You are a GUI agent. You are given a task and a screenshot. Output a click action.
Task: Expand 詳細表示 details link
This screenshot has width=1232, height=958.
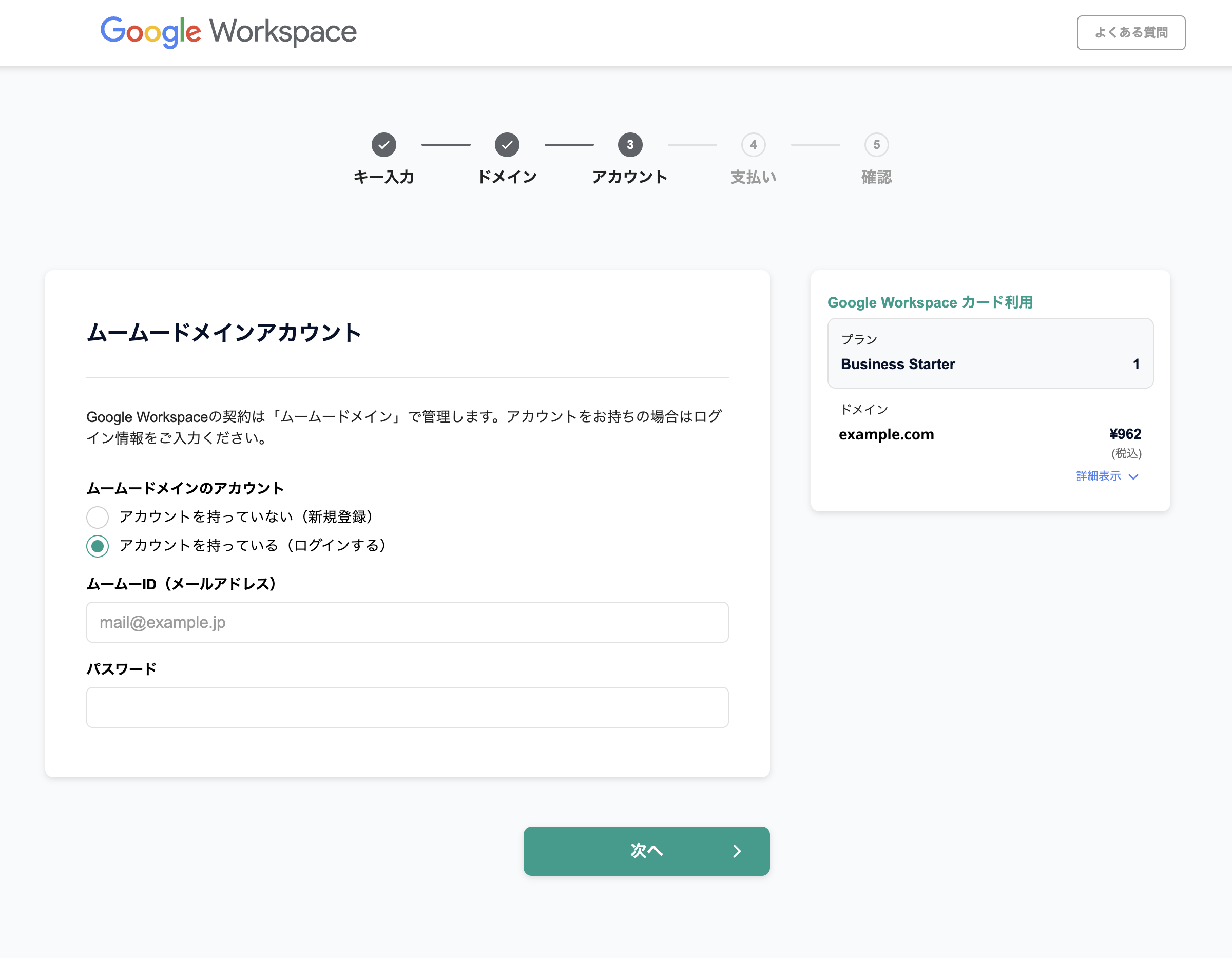pos(1107,476)
